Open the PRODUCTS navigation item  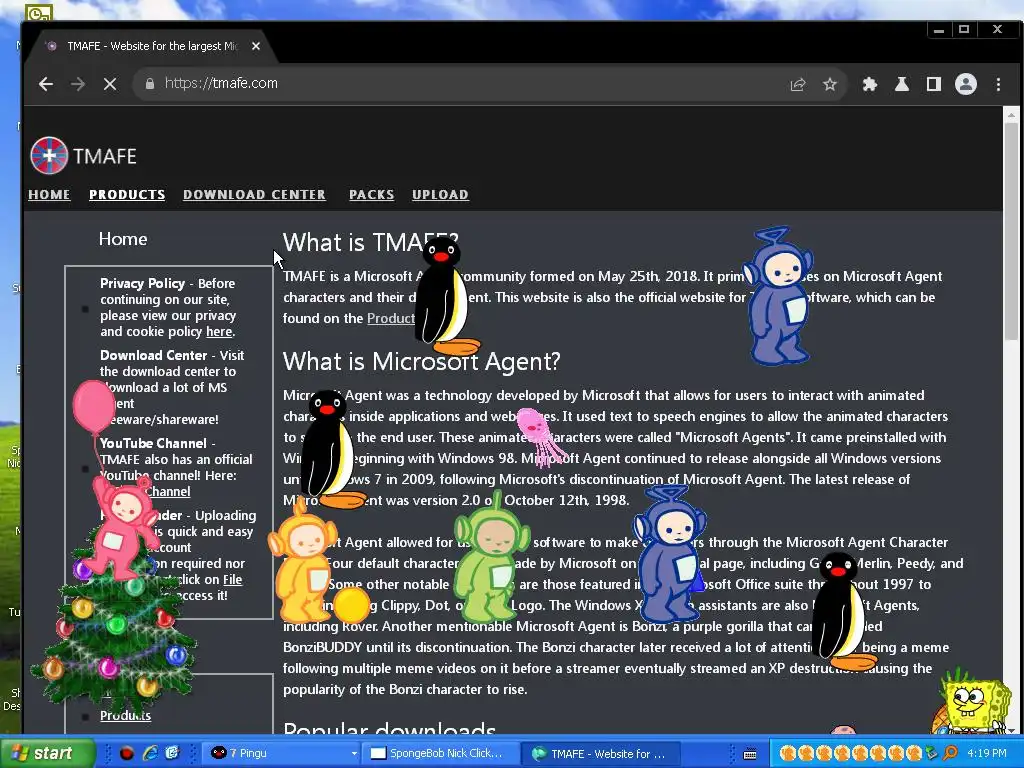point(127,195)
